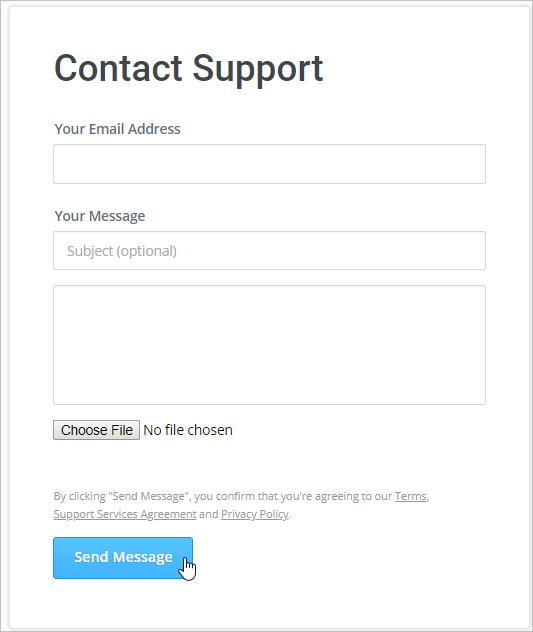
Task: Click the quoted "Send Message" in disclaimer
Action: click(149, 496)
